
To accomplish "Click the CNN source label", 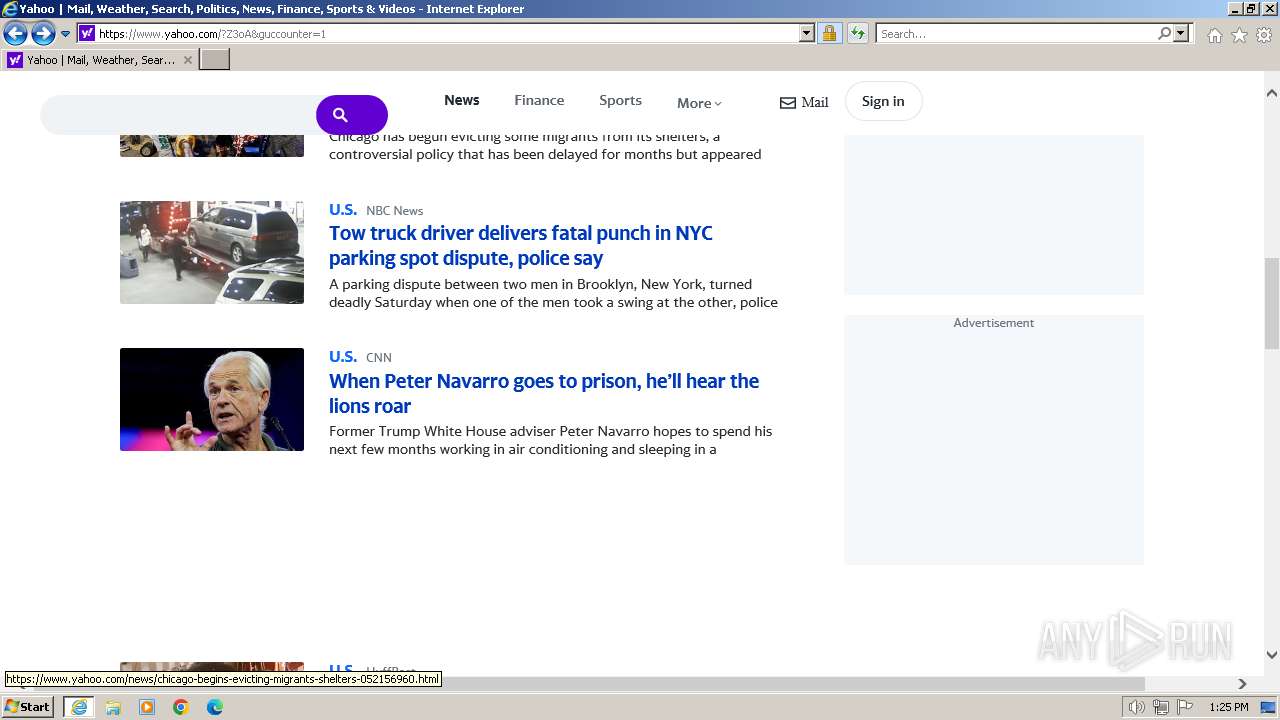I will coord(379,357).
